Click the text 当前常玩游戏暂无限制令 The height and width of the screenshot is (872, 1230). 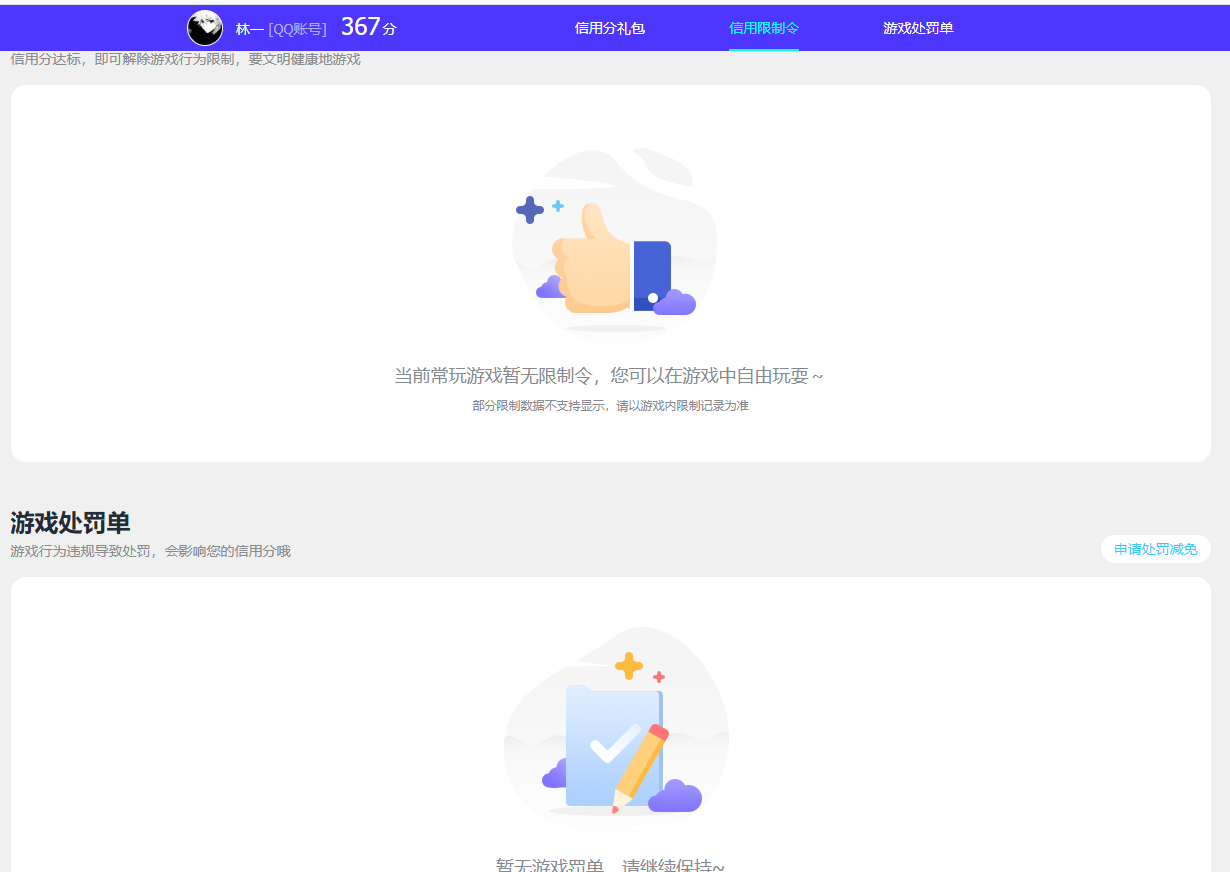tap(495, 376)
